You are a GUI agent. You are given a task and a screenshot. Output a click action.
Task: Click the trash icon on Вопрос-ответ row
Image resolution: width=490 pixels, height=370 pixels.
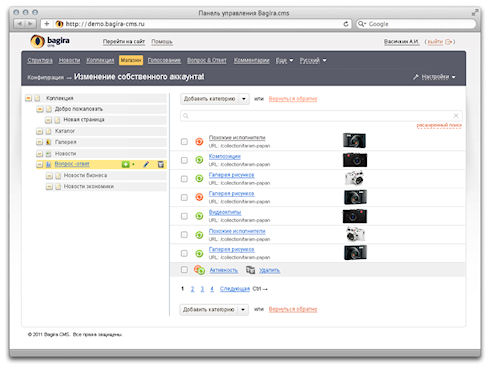(x=161, y=164)
